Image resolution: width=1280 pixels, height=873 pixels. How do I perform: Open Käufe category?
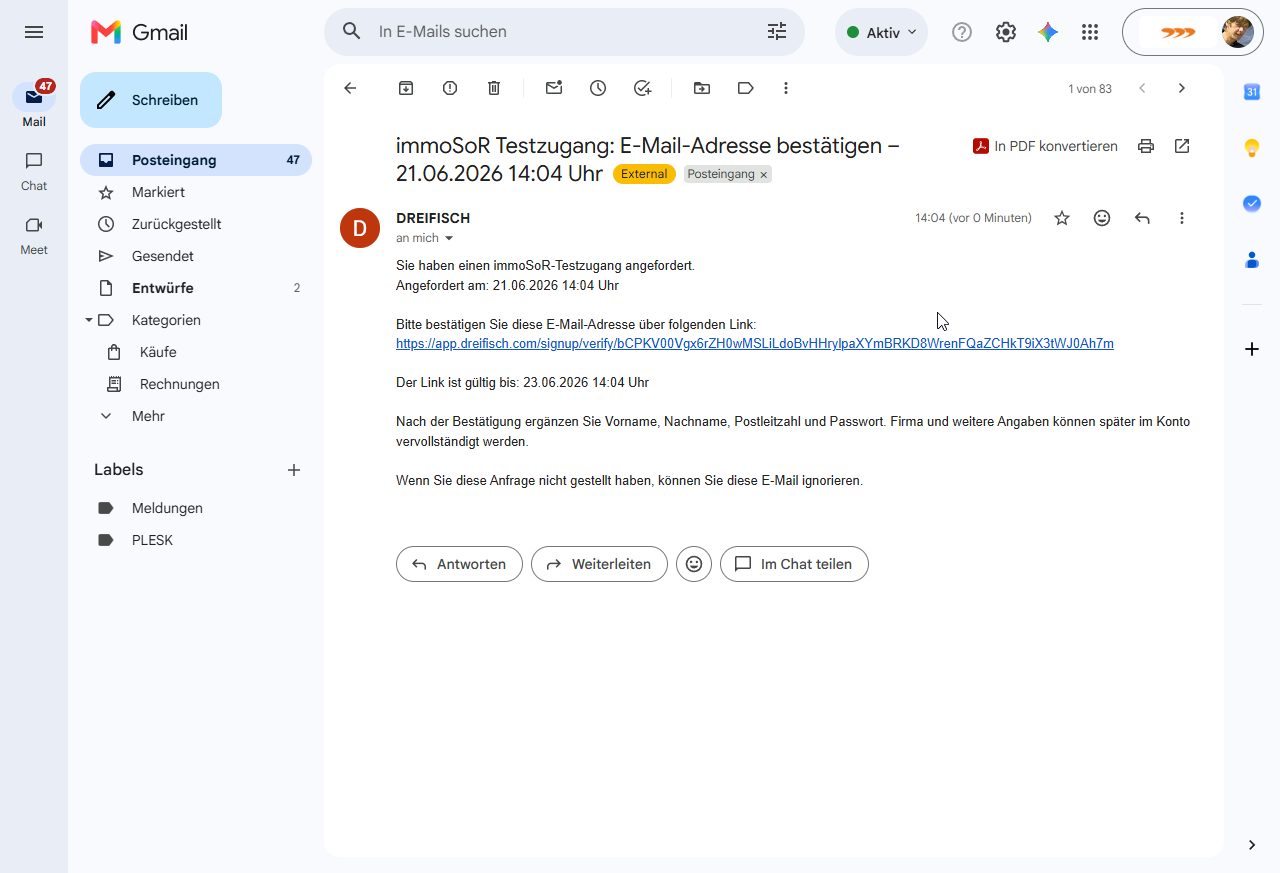click(x=196, y=352)
